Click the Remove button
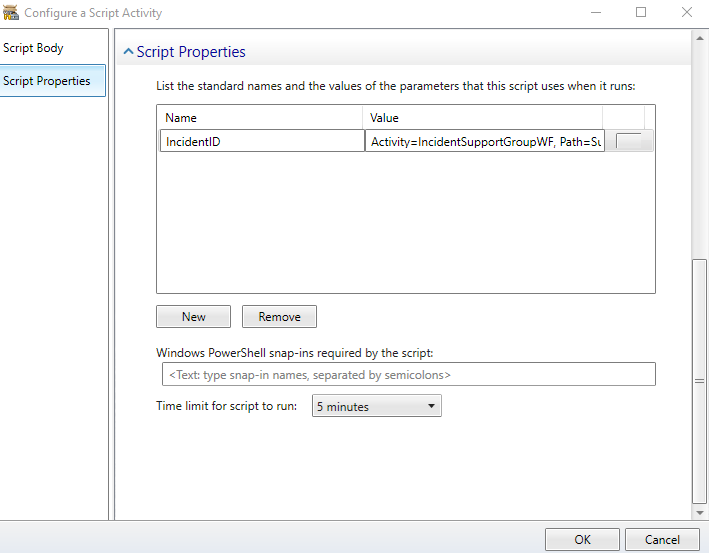 (x=279, y=317)
